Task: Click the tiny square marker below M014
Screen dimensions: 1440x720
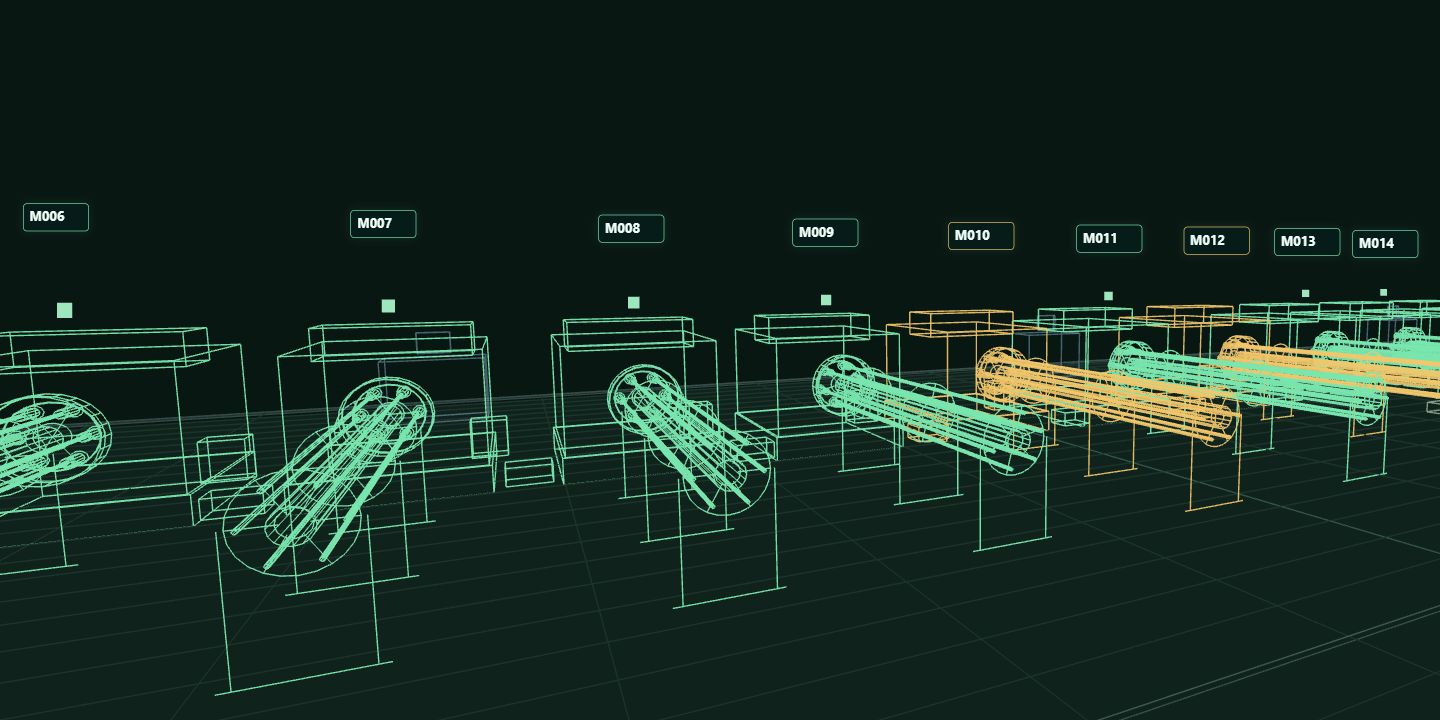Action: pyautogui.click(x=1383, y=293)
